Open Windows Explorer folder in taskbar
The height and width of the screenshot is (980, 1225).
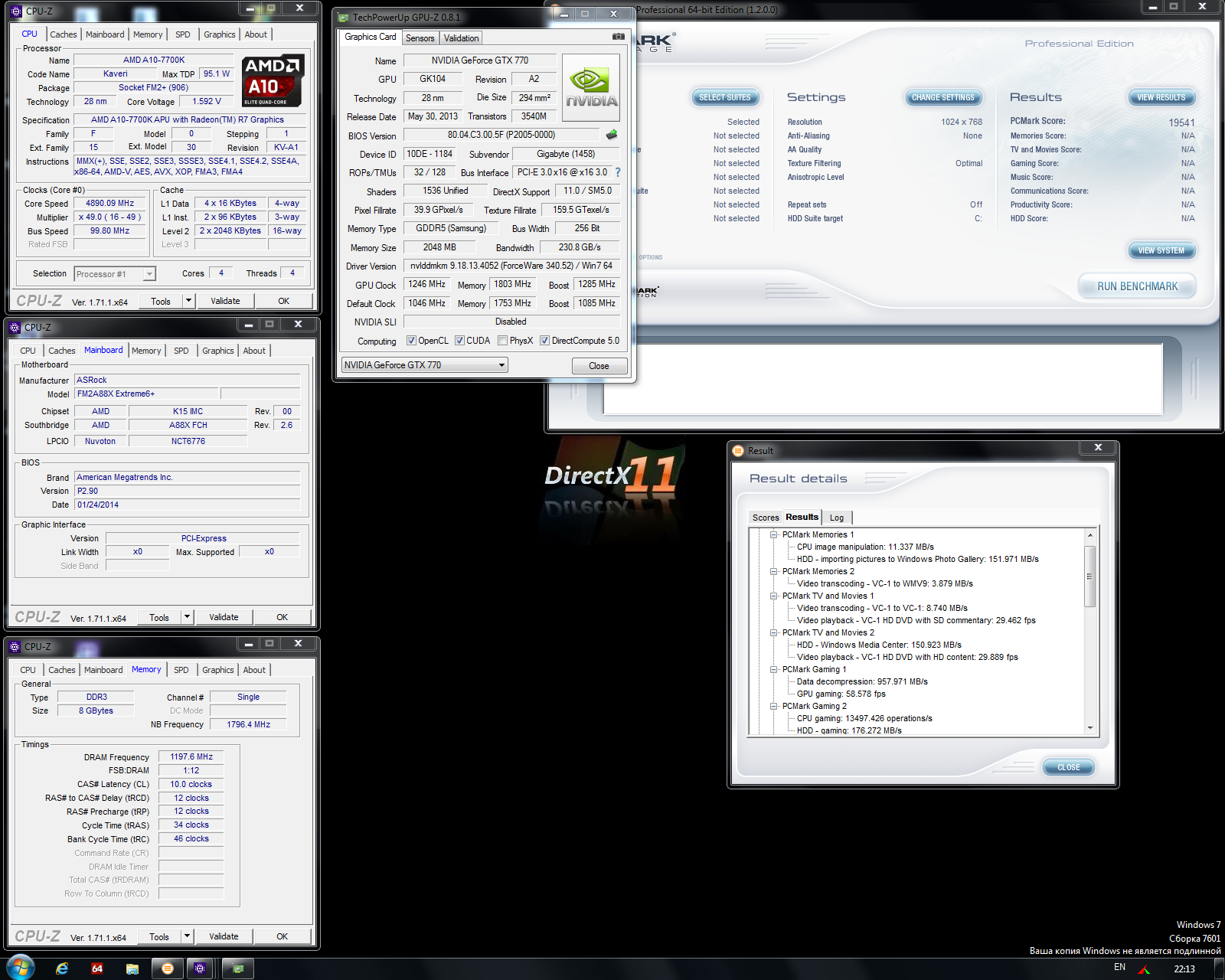pyautogui.click(x=132, y=969)
